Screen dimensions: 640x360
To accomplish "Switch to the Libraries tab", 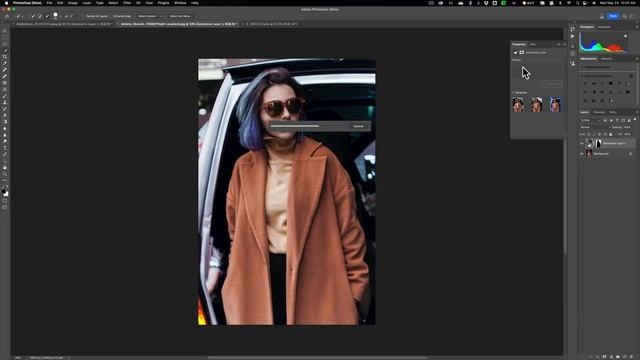I will point(606,59).
